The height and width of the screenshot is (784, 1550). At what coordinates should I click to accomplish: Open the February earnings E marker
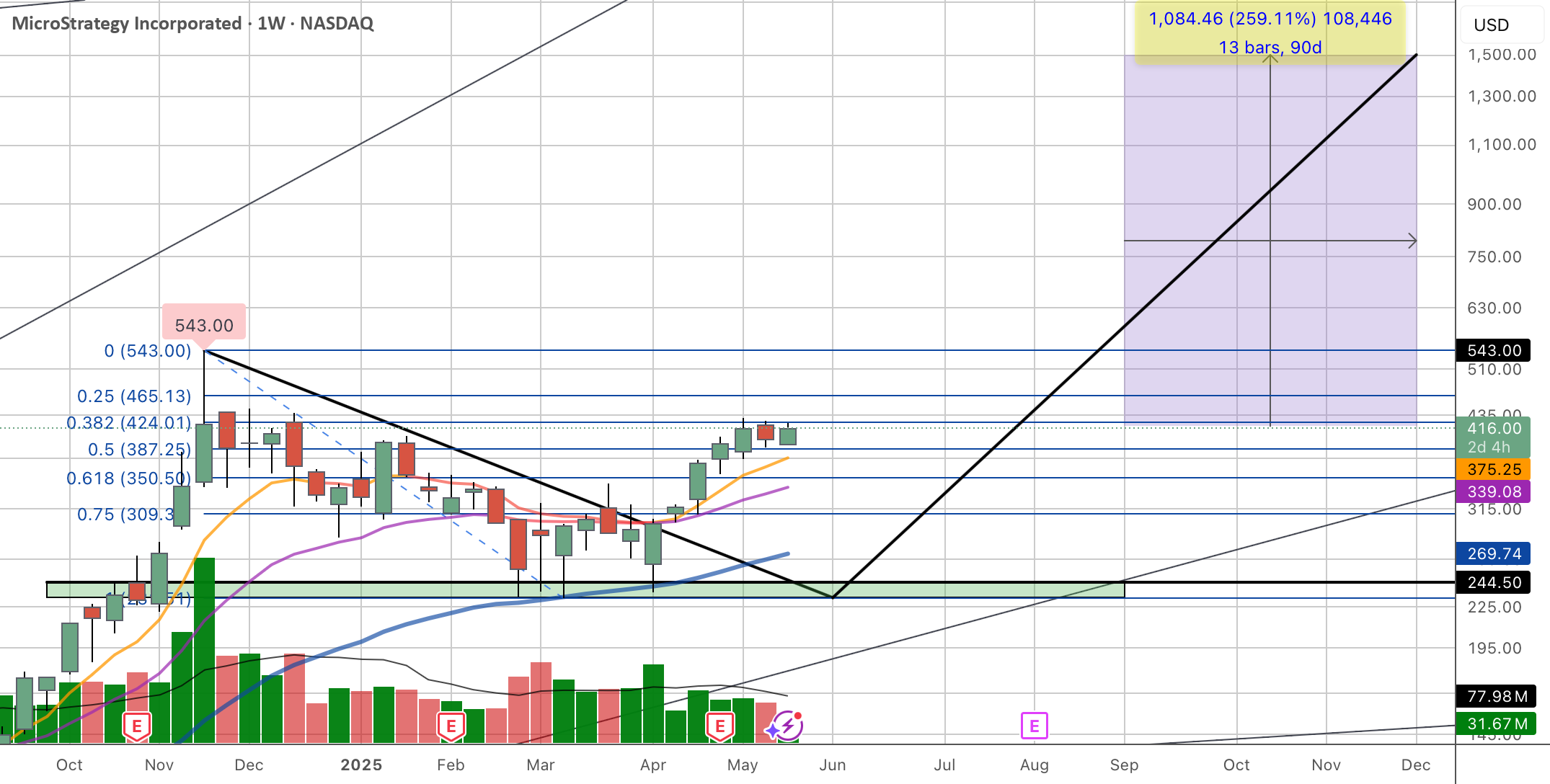tap(451, 726)
